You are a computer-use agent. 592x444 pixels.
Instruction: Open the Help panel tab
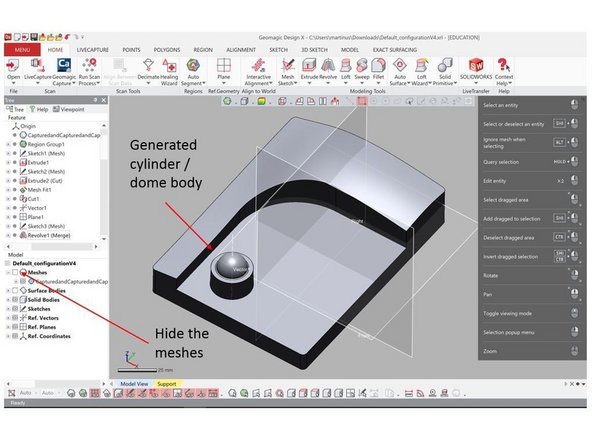(39, 109)
